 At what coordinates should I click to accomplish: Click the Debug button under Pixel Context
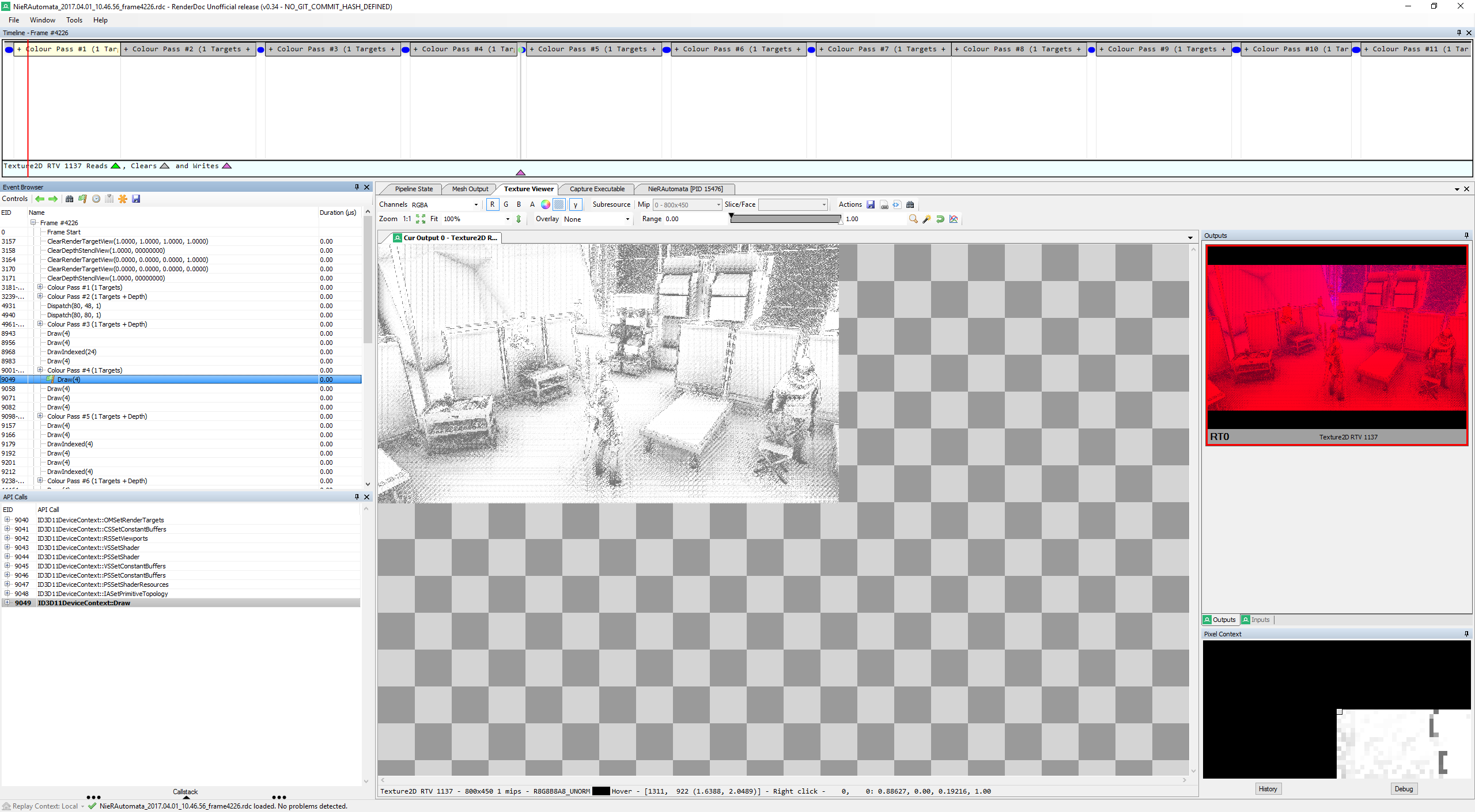pyautogui.click(x=1404, y=789)
